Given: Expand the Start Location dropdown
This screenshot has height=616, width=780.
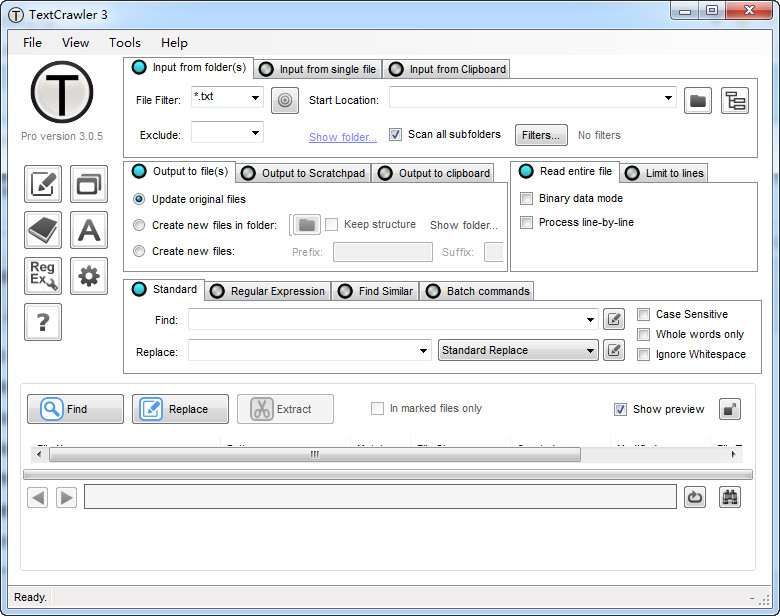Looking at the screenshot, I should click(668, 98).
